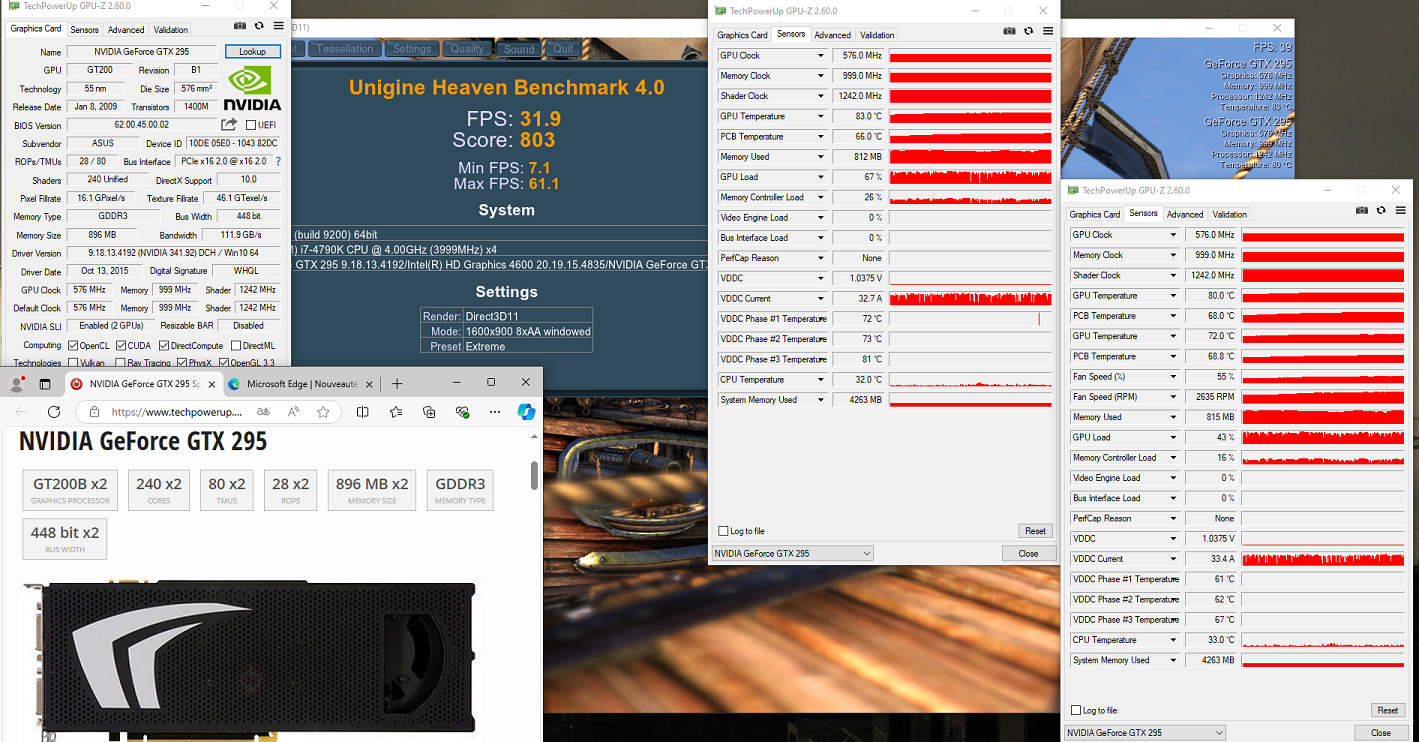Click the translate icon in Edge address bar

tap(264, 412)
